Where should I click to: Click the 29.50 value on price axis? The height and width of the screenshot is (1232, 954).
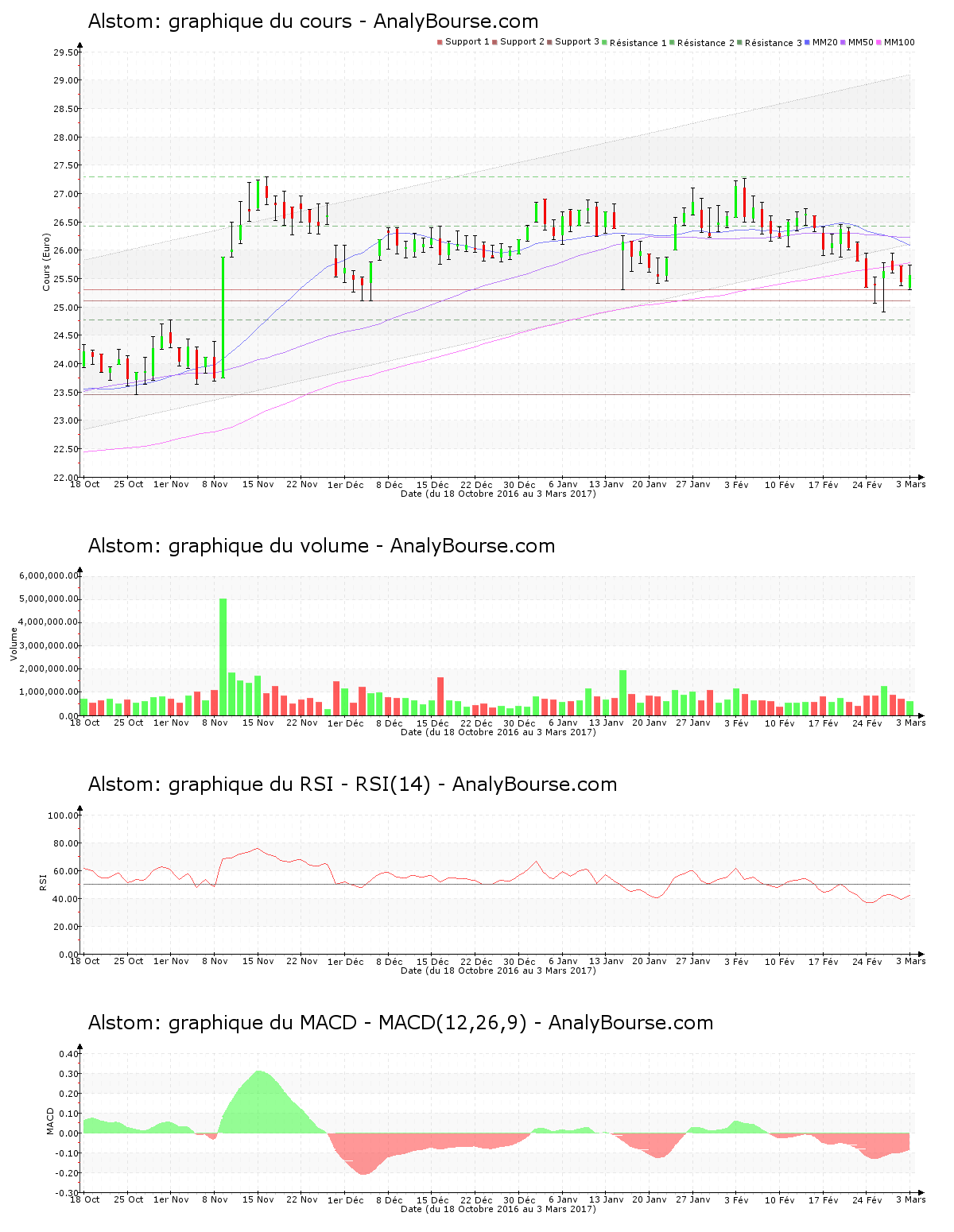tap(65, 52)
